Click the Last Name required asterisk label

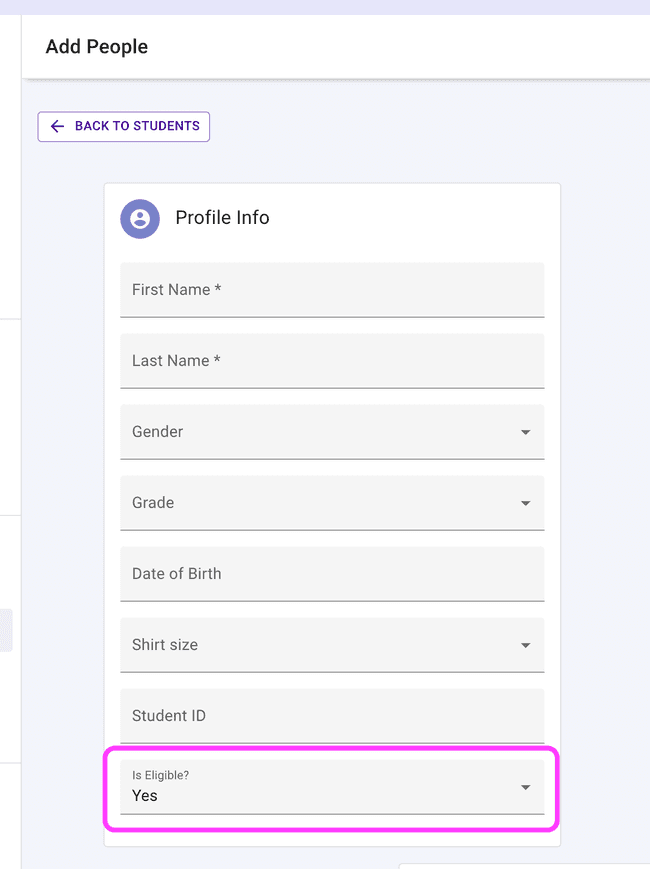(x=217, y=361)
